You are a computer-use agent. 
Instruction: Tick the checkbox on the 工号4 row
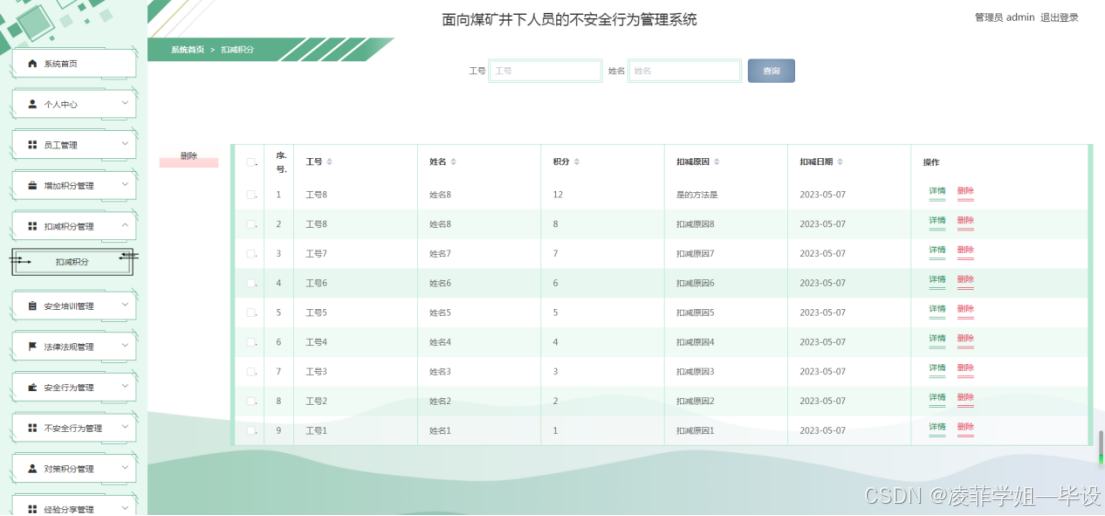coord(250,343)
